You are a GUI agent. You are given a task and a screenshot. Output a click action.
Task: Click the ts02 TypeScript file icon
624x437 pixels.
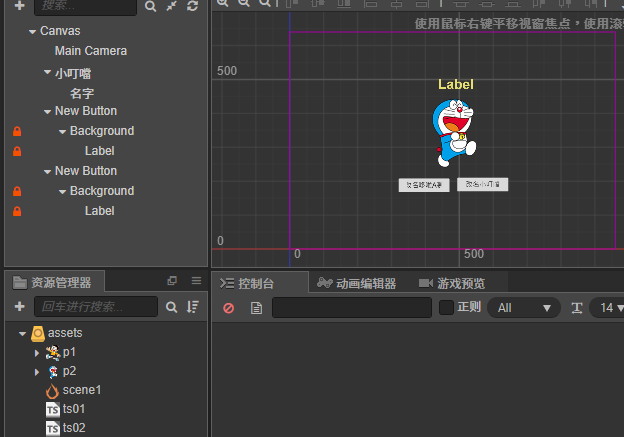[53, 429]
